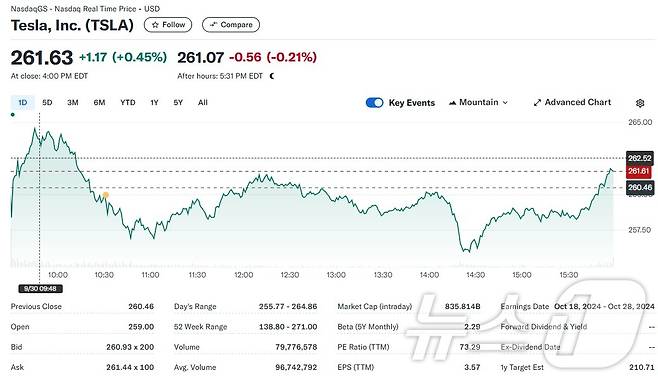Open the Advanced Chart link

click(x=572, y=102)
